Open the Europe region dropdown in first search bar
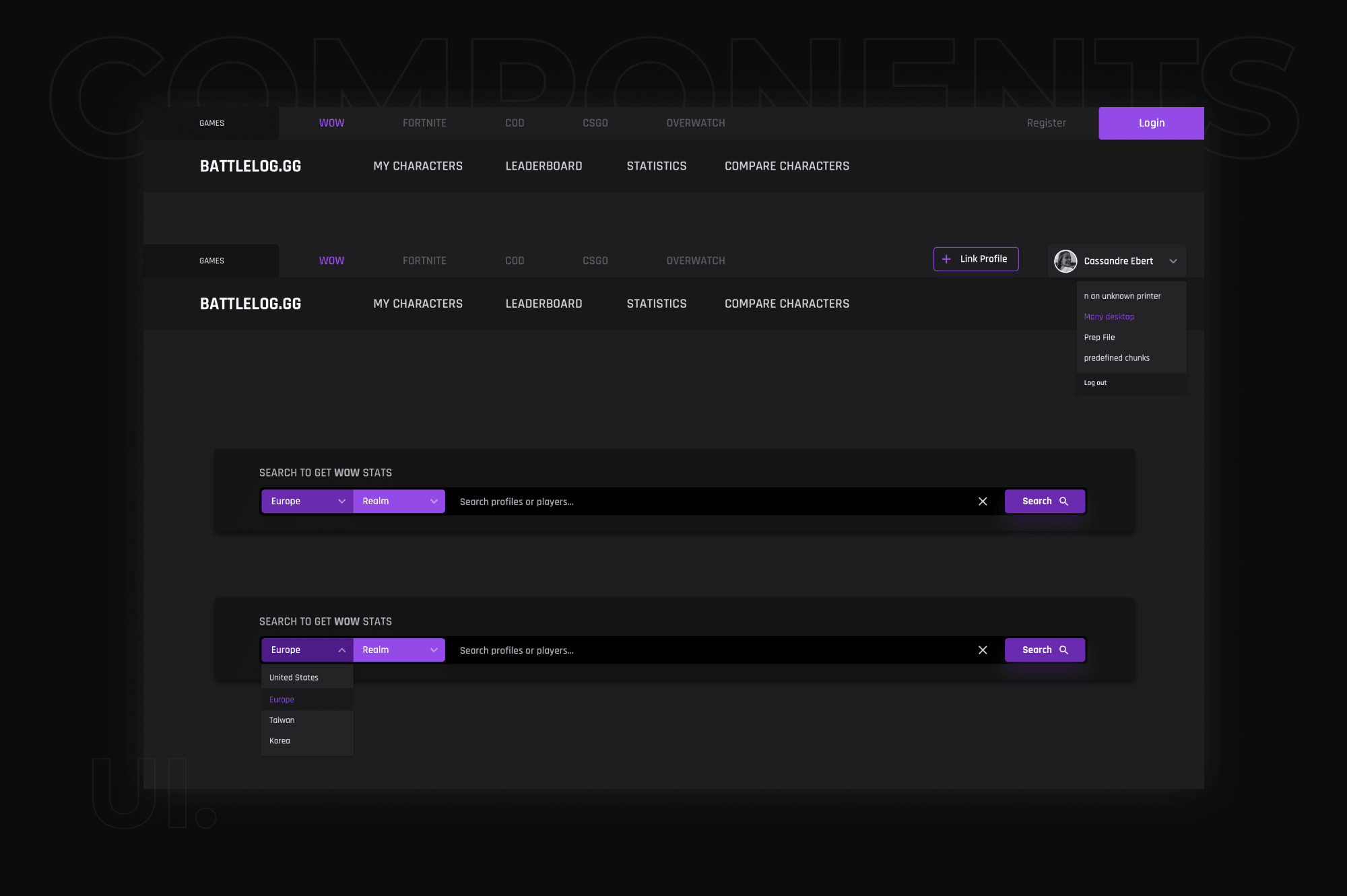Viewport: 1347px width, 896px height. tap(307, 502)
